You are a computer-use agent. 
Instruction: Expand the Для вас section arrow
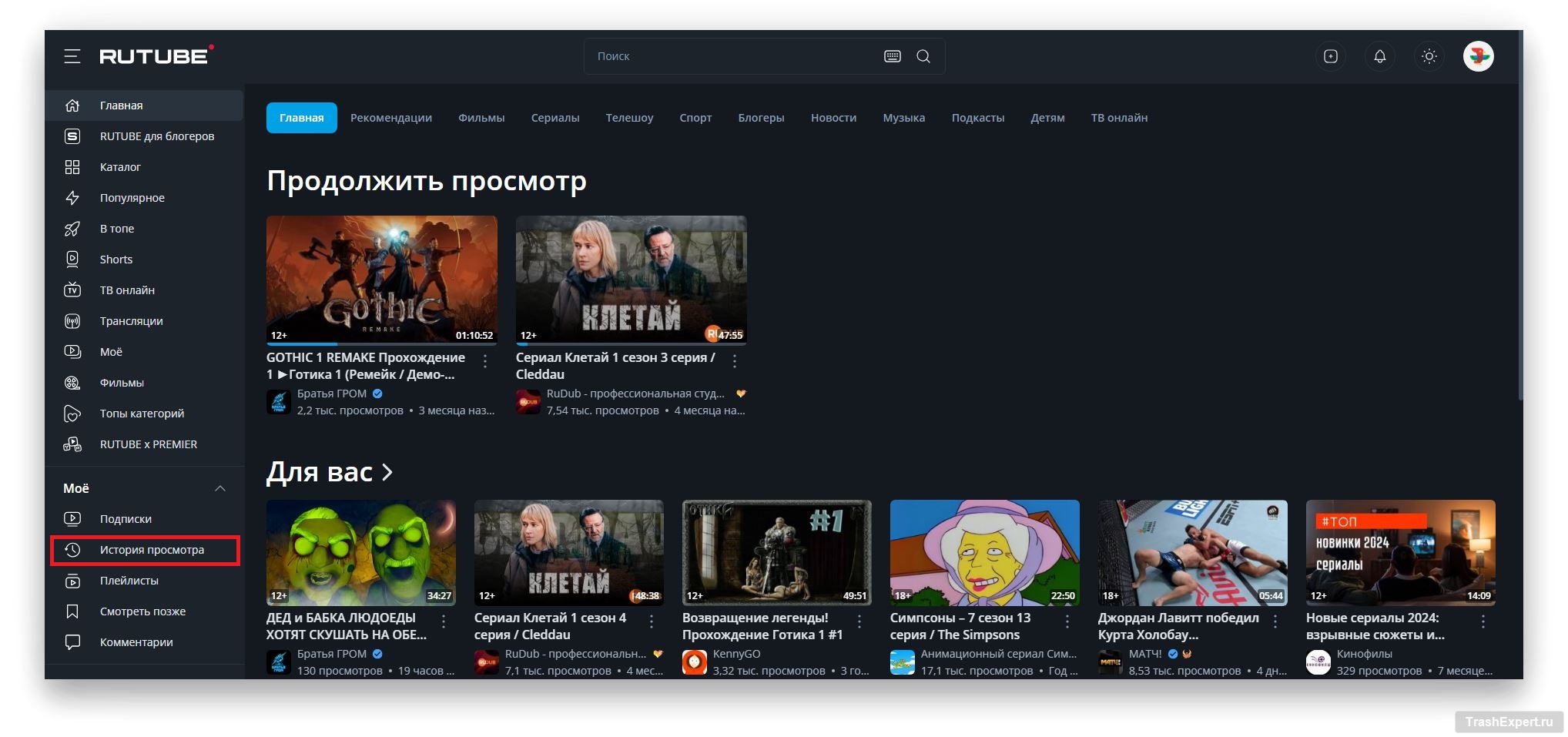tap(387, 472)
